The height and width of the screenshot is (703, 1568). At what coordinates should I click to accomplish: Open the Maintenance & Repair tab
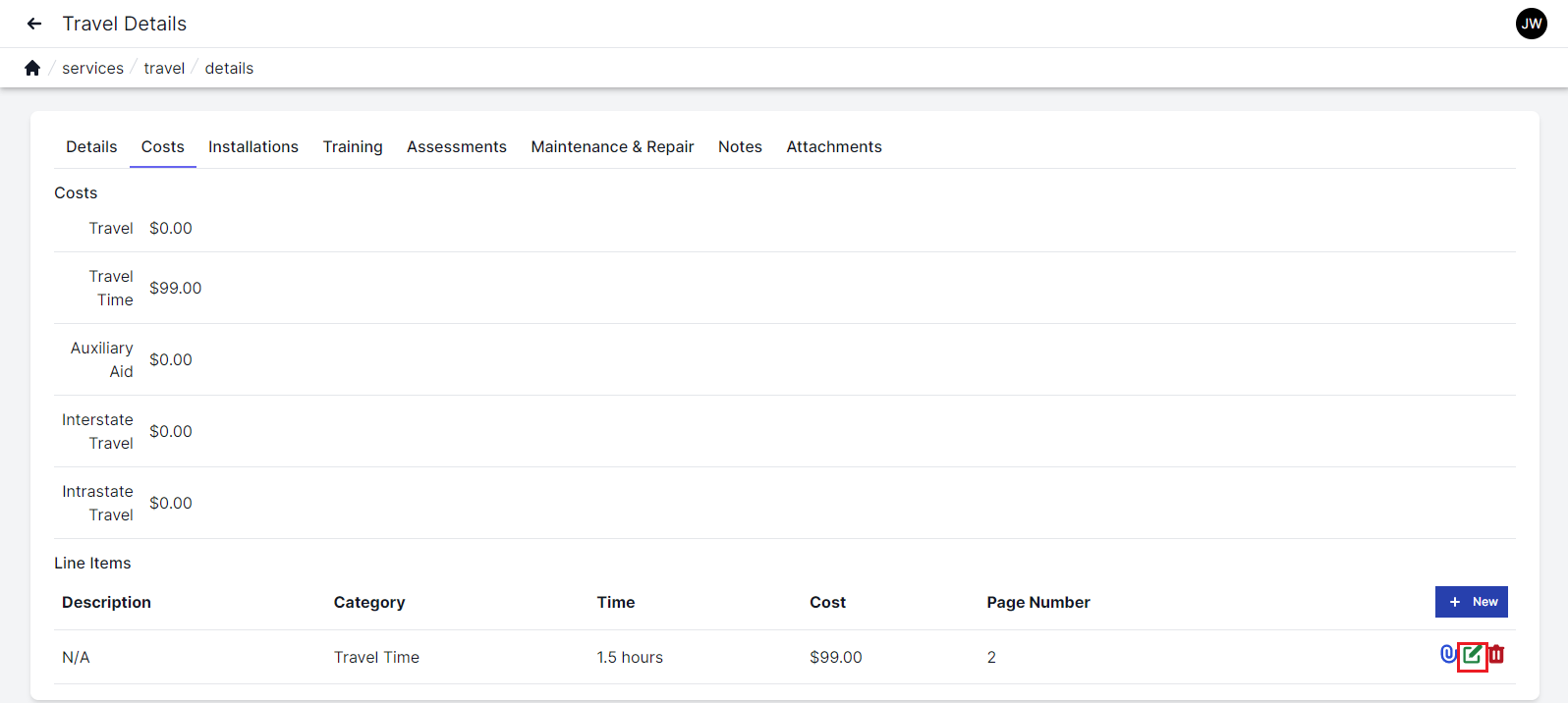[612, 146]
